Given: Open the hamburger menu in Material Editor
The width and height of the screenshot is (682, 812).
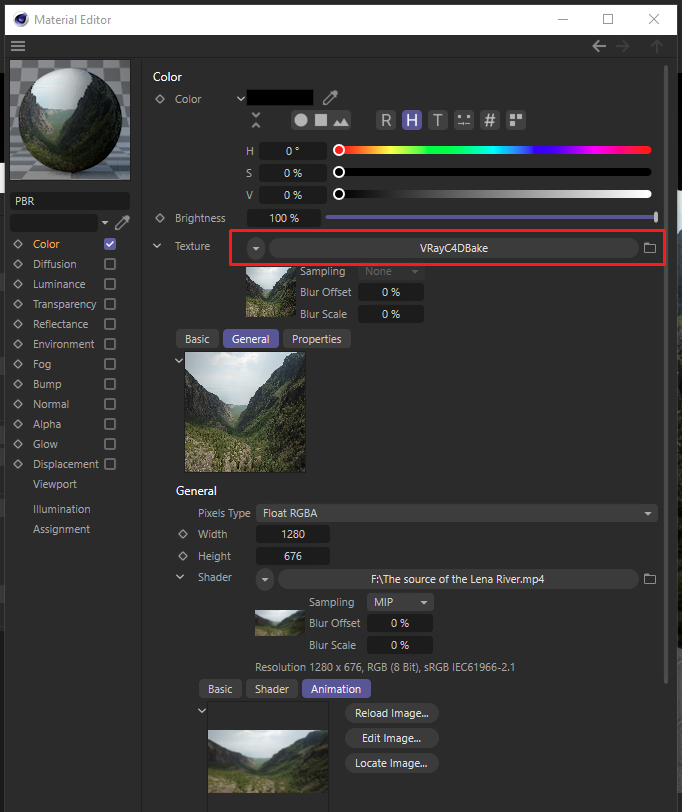Looking at the screenshot, I should (x=18, y=46).
